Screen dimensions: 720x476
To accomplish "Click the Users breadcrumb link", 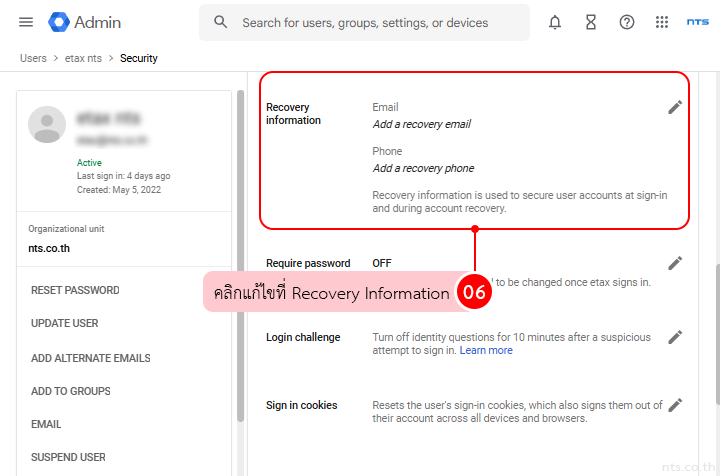I will tap(33, 58).
